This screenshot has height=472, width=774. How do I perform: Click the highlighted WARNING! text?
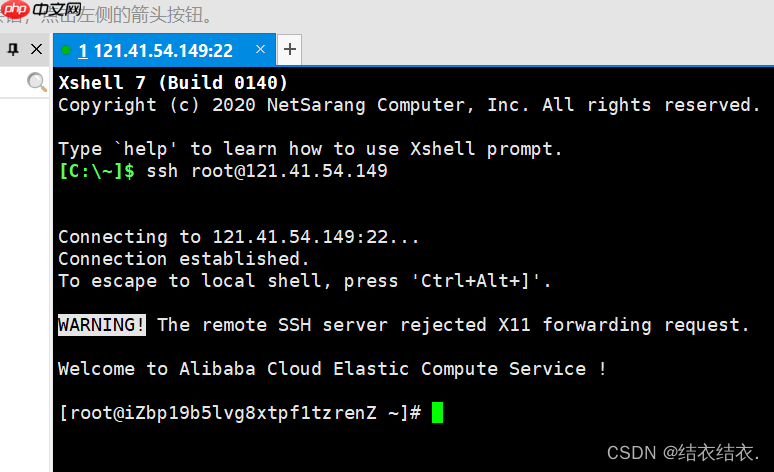[x=102, y=325]
